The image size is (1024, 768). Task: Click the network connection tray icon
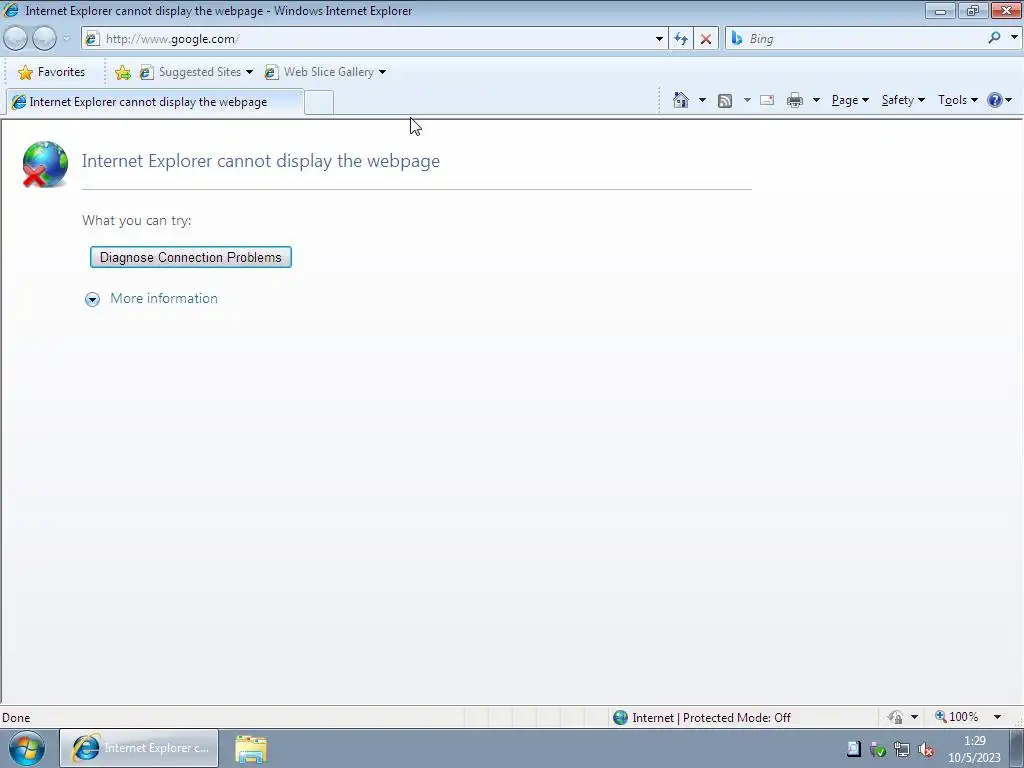(902, 749)
